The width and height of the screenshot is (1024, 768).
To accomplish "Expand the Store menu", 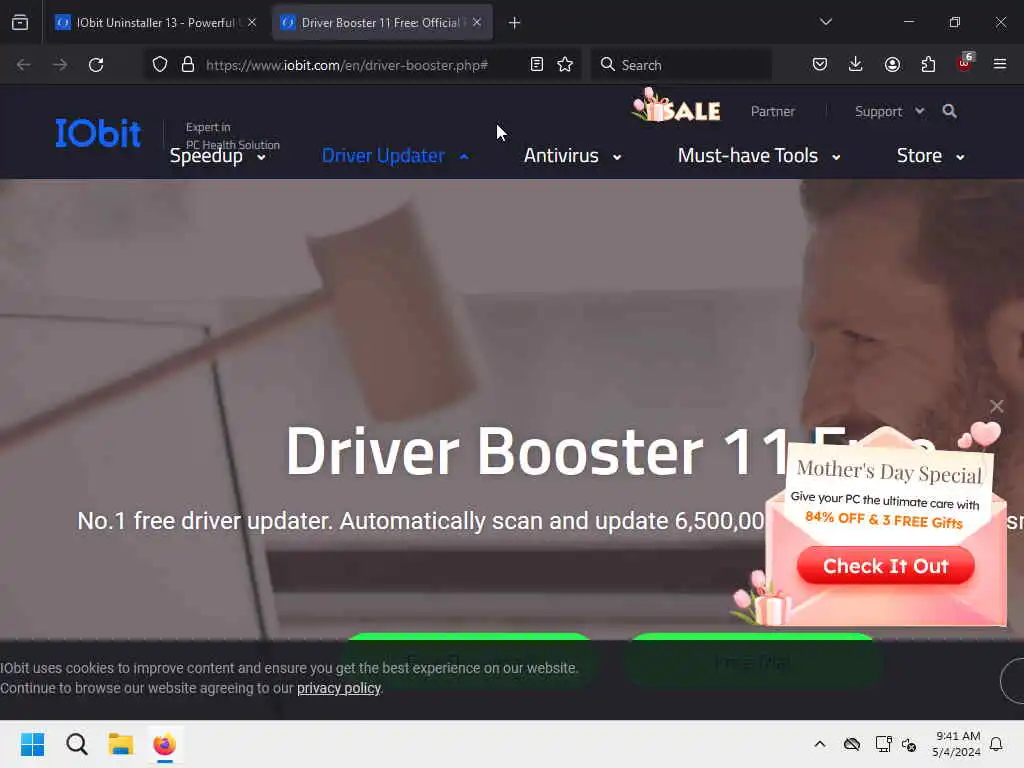I will (x=931, y=156).
